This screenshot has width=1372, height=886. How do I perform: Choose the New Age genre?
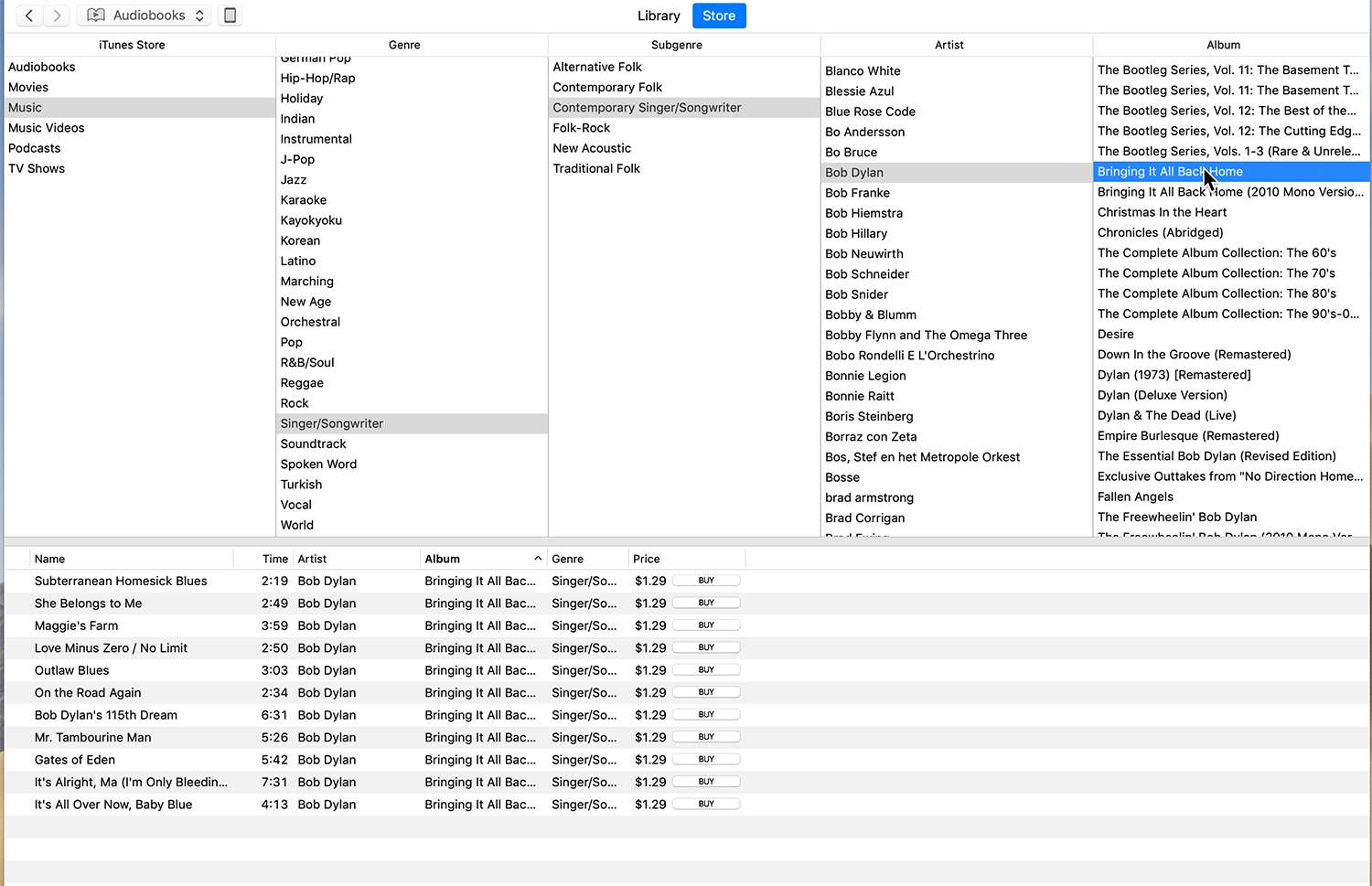pyautogui.click(x=412, y=302)
